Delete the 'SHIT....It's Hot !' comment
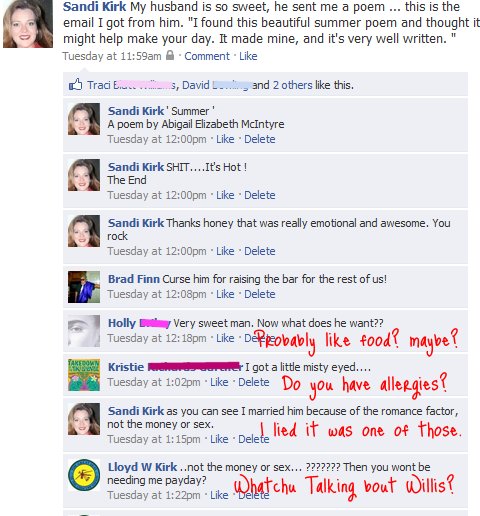480x516 pixels. [x=260, y=195]
